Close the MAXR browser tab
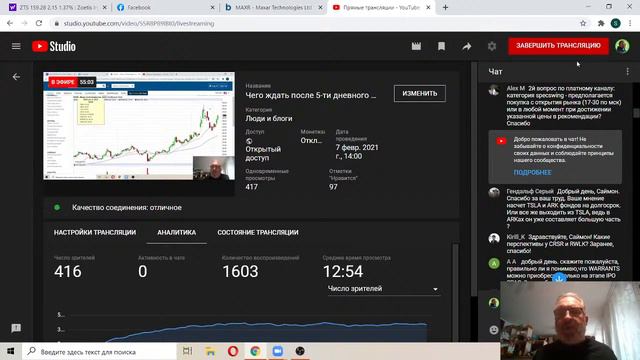The width and height of the screenshot is (640, 360). pos(320,7)
